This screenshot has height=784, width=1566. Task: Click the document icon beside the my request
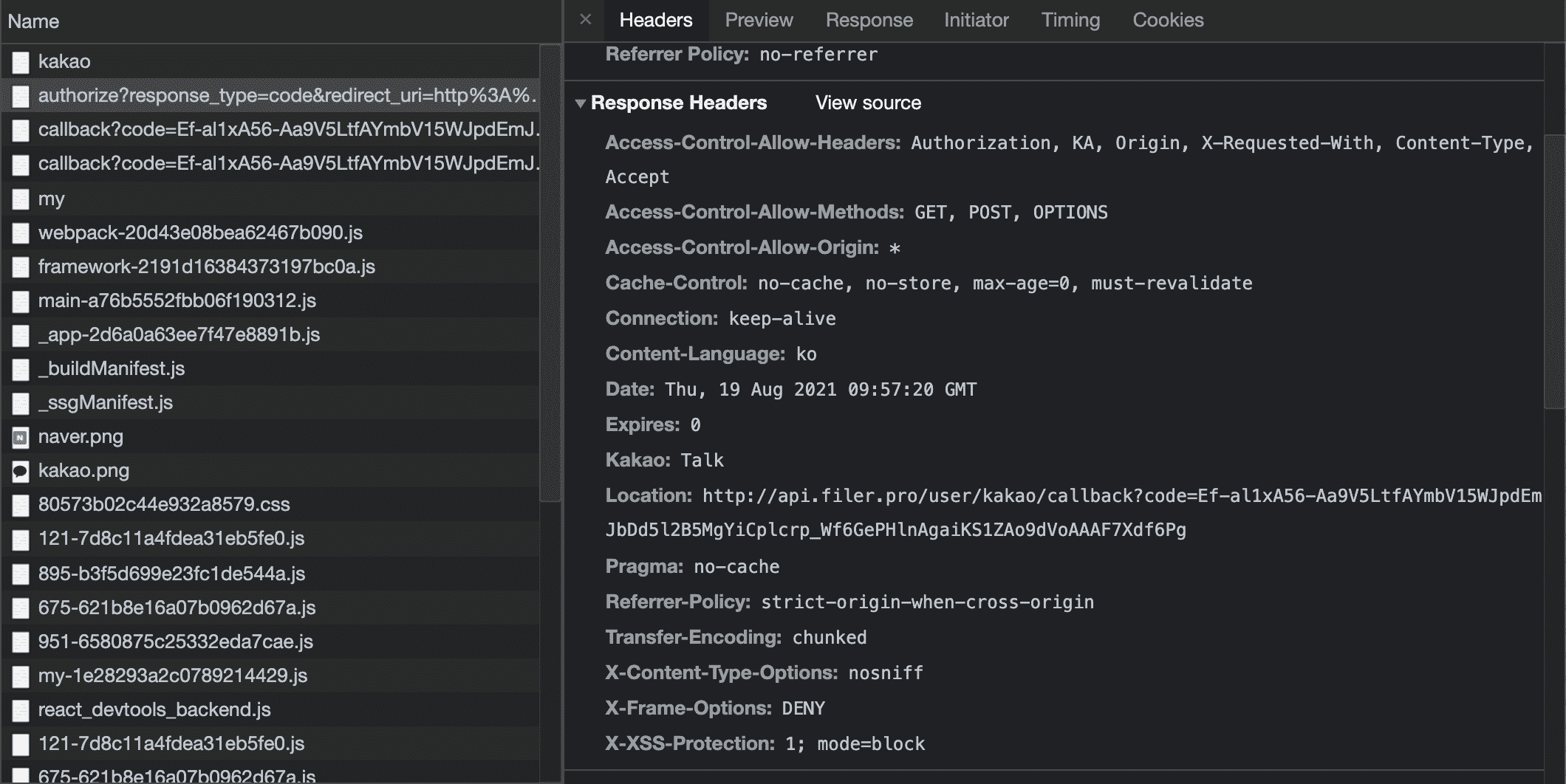21,199
